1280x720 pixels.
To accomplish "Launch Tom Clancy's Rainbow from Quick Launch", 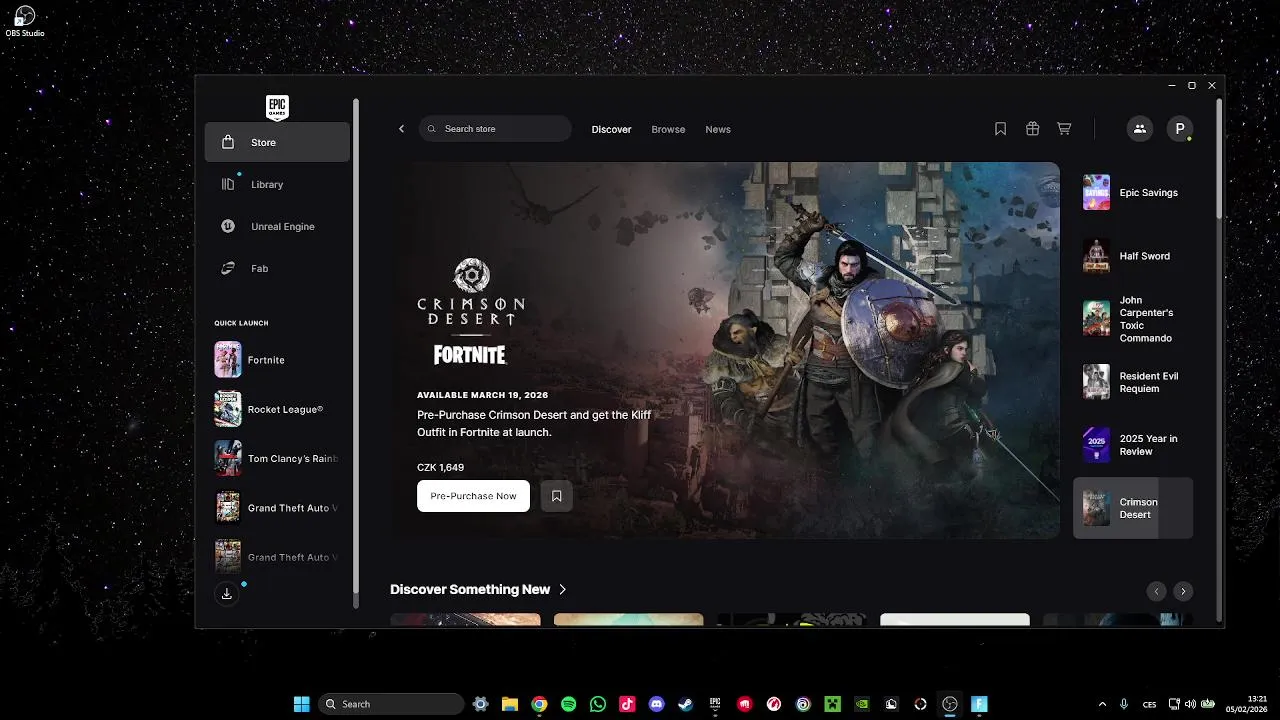I will point(277,459).
